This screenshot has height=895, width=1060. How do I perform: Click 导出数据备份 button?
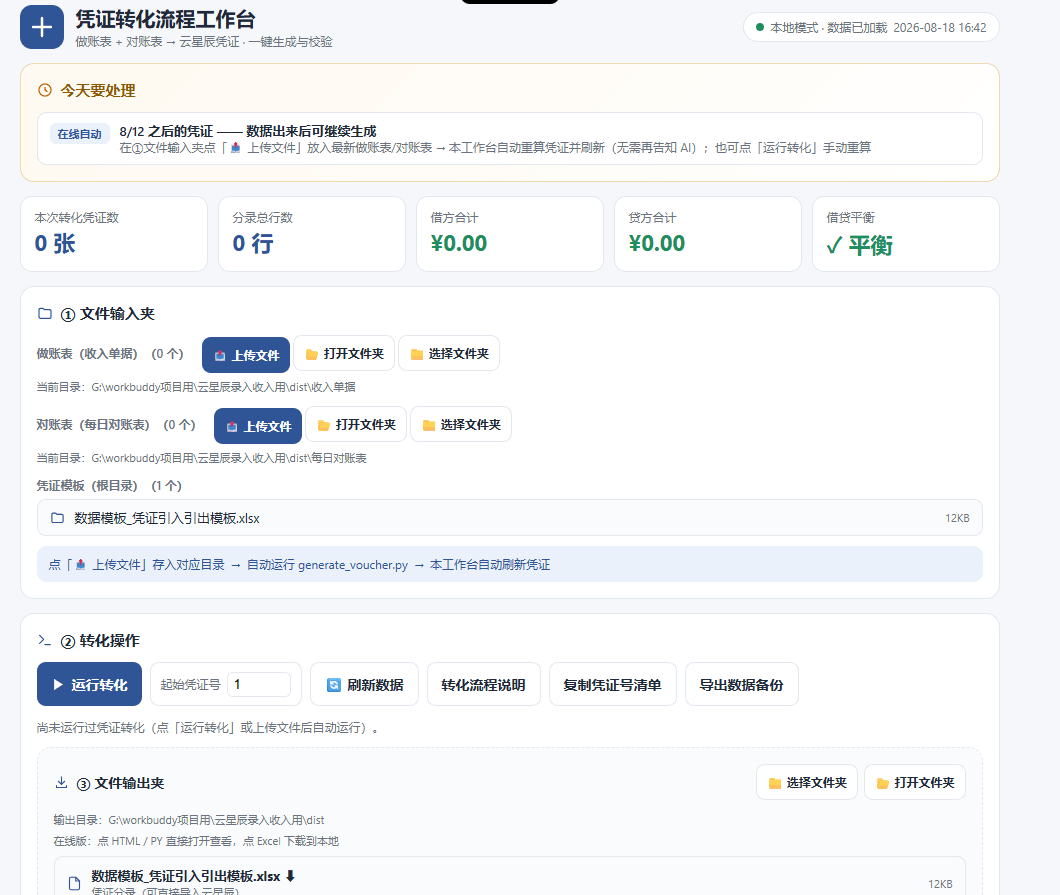pyautogui.click(x=742, y=684)
